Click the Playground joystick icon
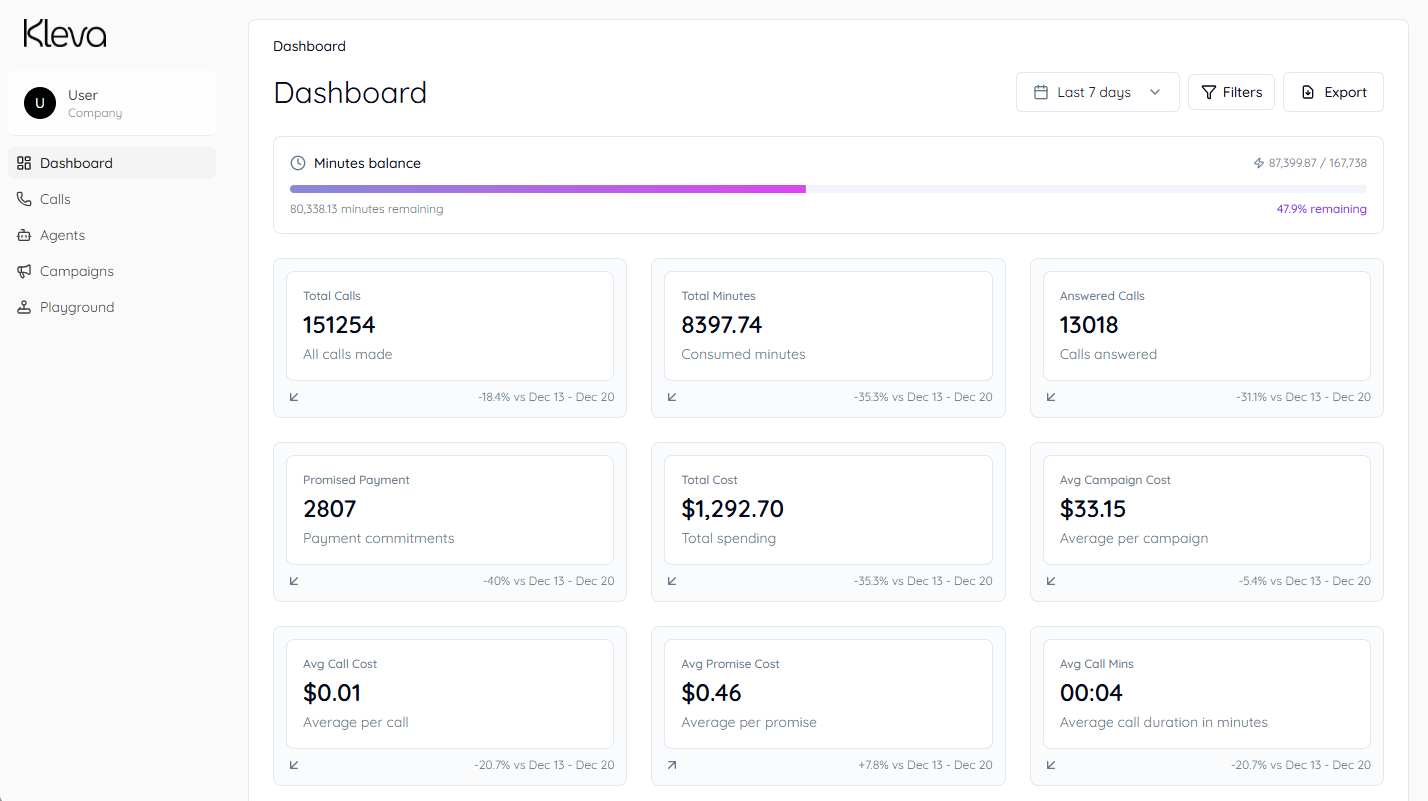The height and width of the screenshot is (801, 1428). 24,307
